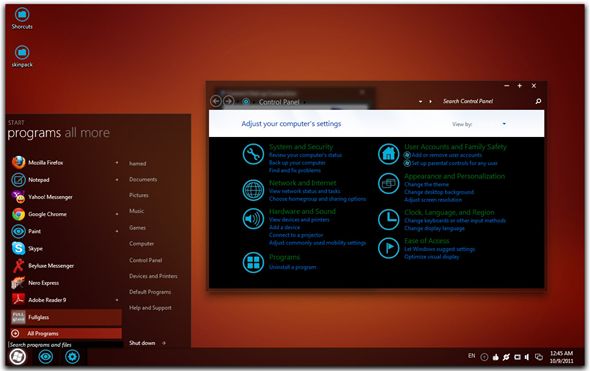The height and width of the screenshot is (371, 590).
Task: Open the eye icon on taskbar
Action: (46, 356)
